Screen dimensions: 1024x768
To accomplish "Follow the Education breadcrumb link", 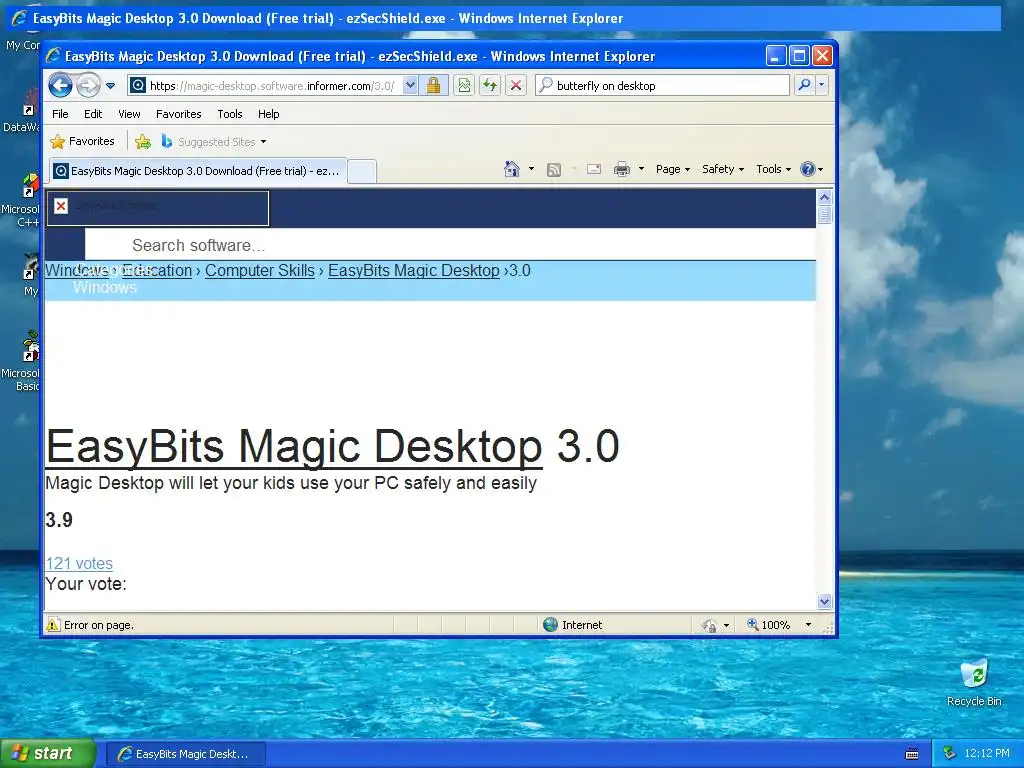I will [x=157, y=270].
